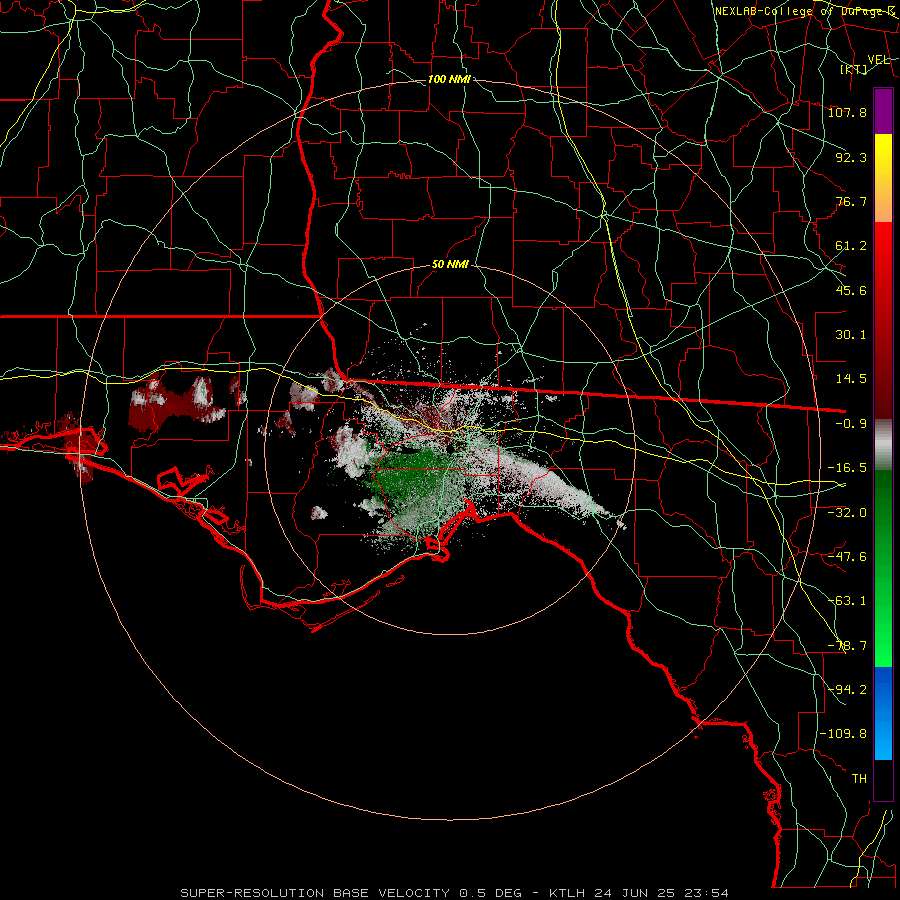Click the "100 NMI" range ring label
The image size is (900, 900).
click(449, 79)
